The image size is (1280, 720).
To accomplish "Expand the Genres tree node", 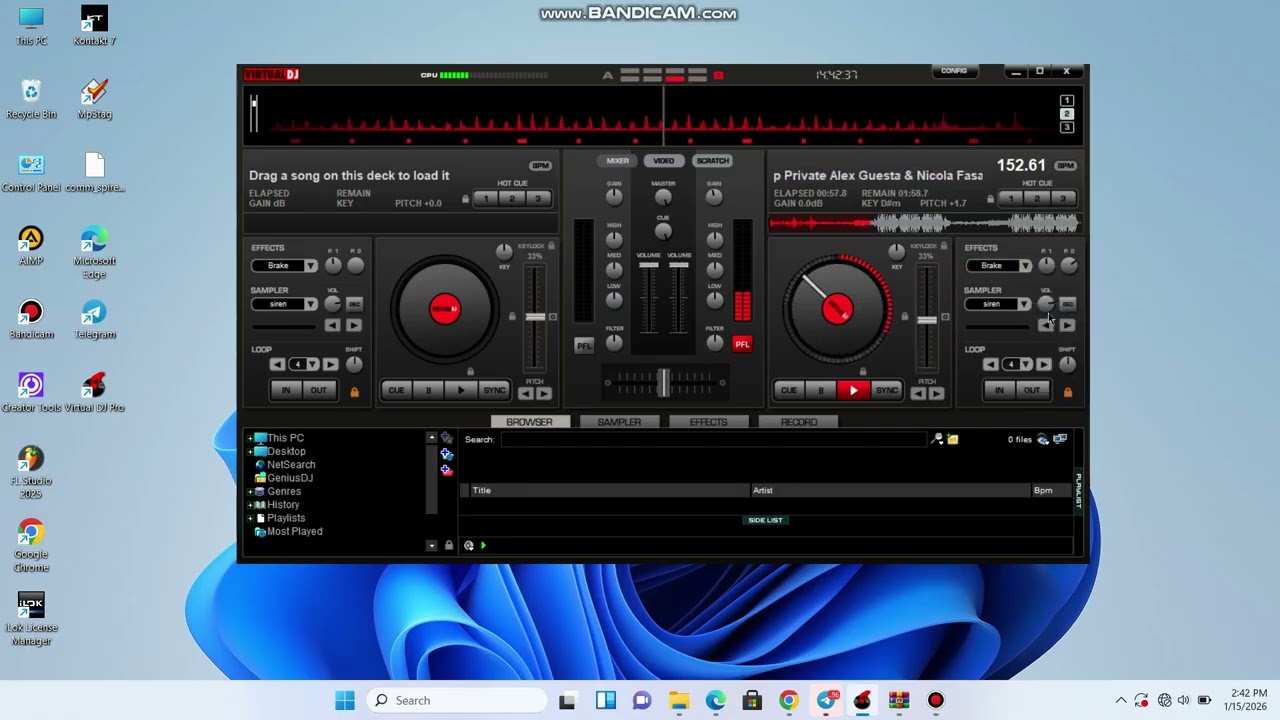I will [250, 492].
